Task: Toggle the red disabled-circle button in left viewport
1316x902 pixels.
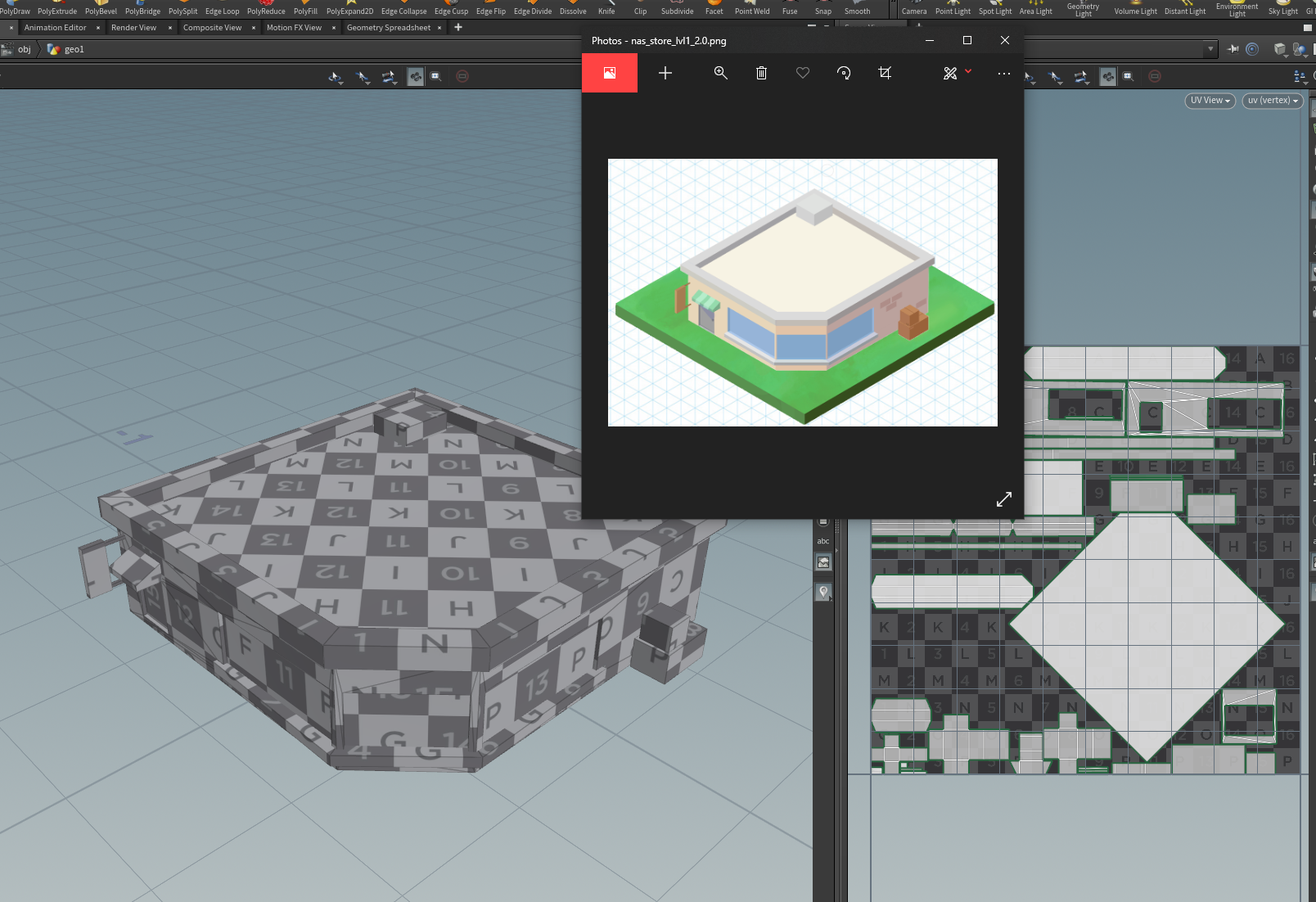Action: (462, 76)
